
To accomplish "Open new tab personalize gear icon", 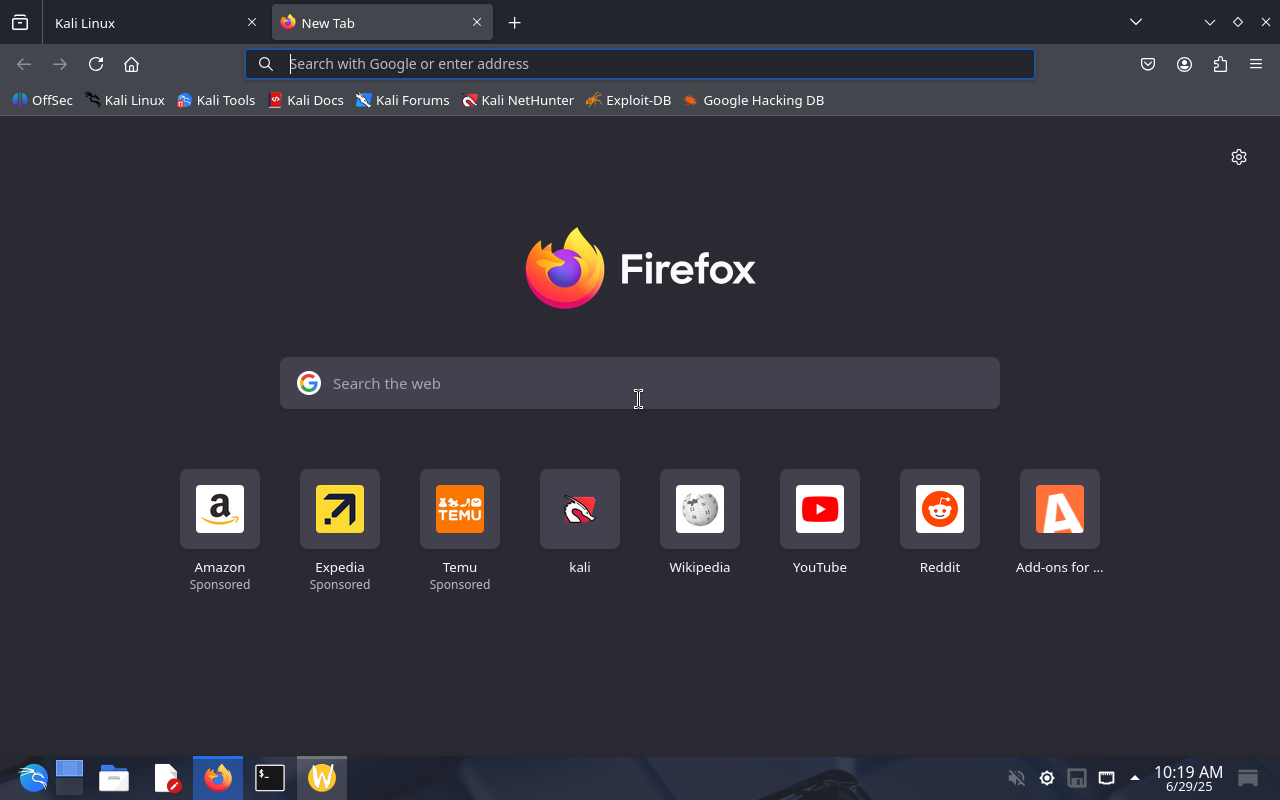I will point(1239,157).
